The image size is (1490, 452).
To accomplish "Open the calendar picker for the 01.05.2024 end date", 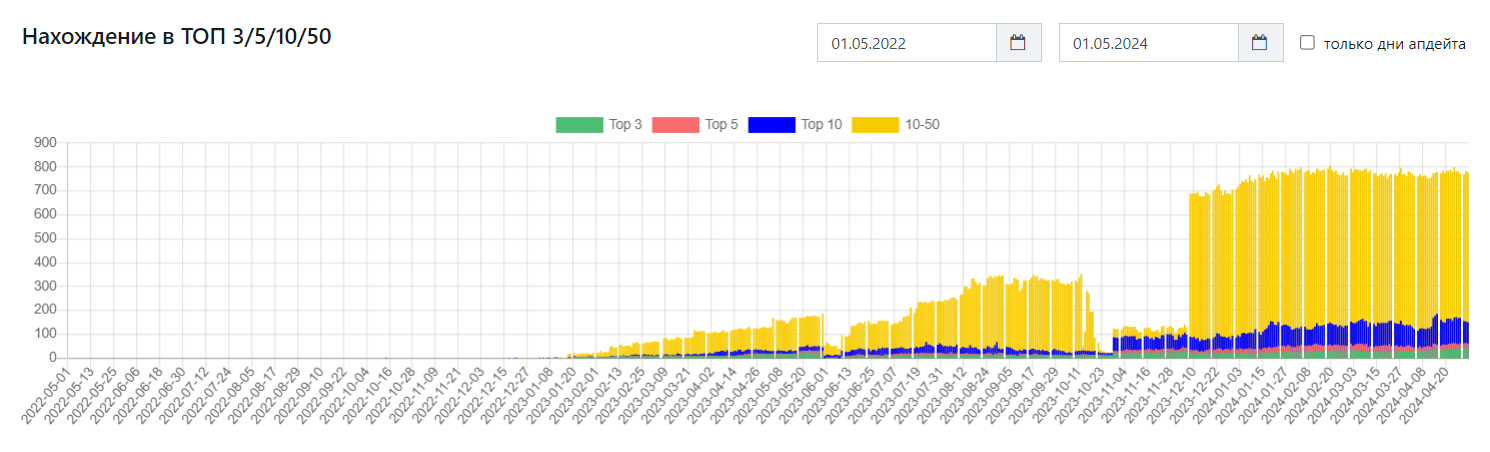I will coord(1260,43).
